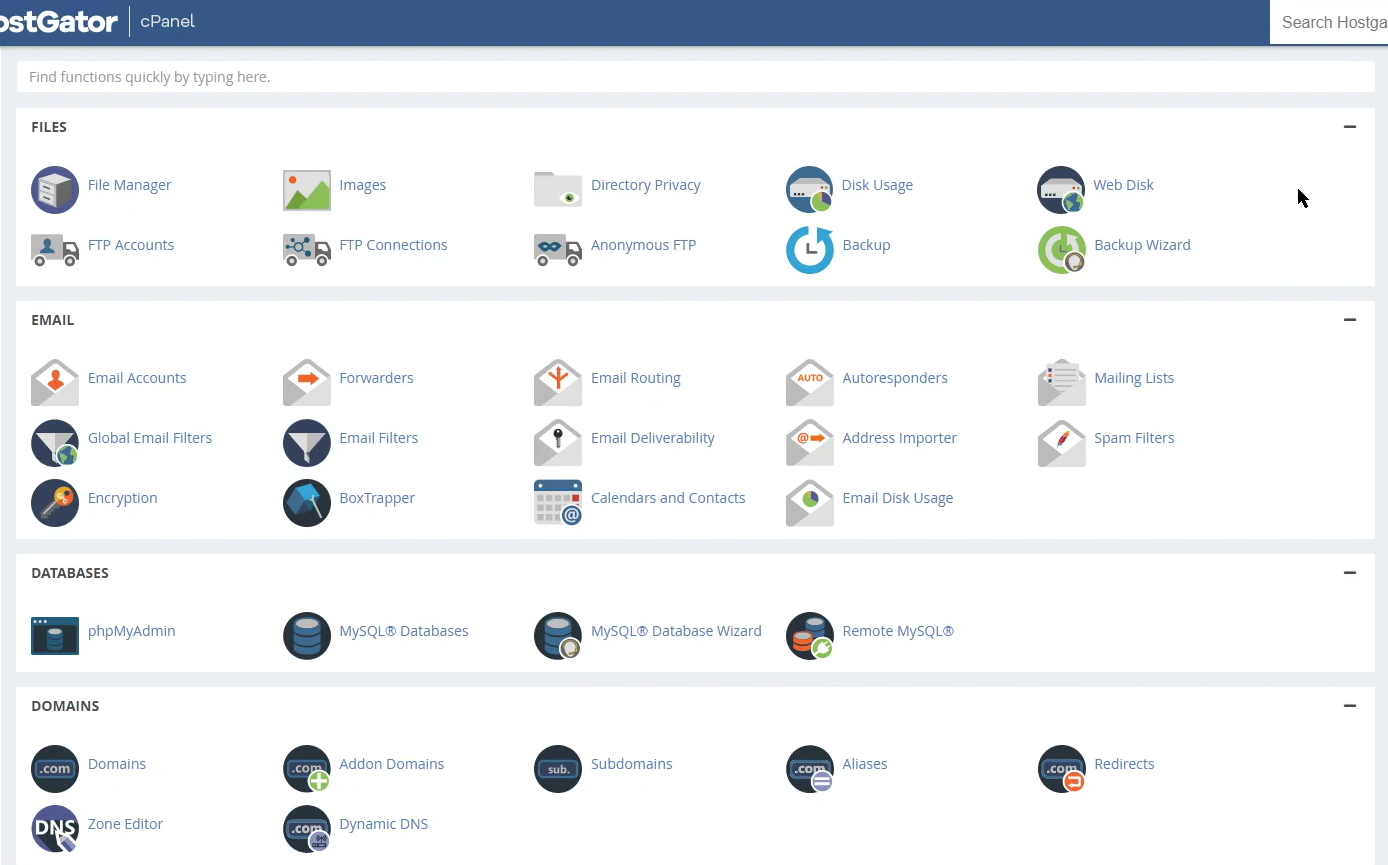Click the Images icon
The height and width of the screenshot is (865, 1388).
pos(307,190)
